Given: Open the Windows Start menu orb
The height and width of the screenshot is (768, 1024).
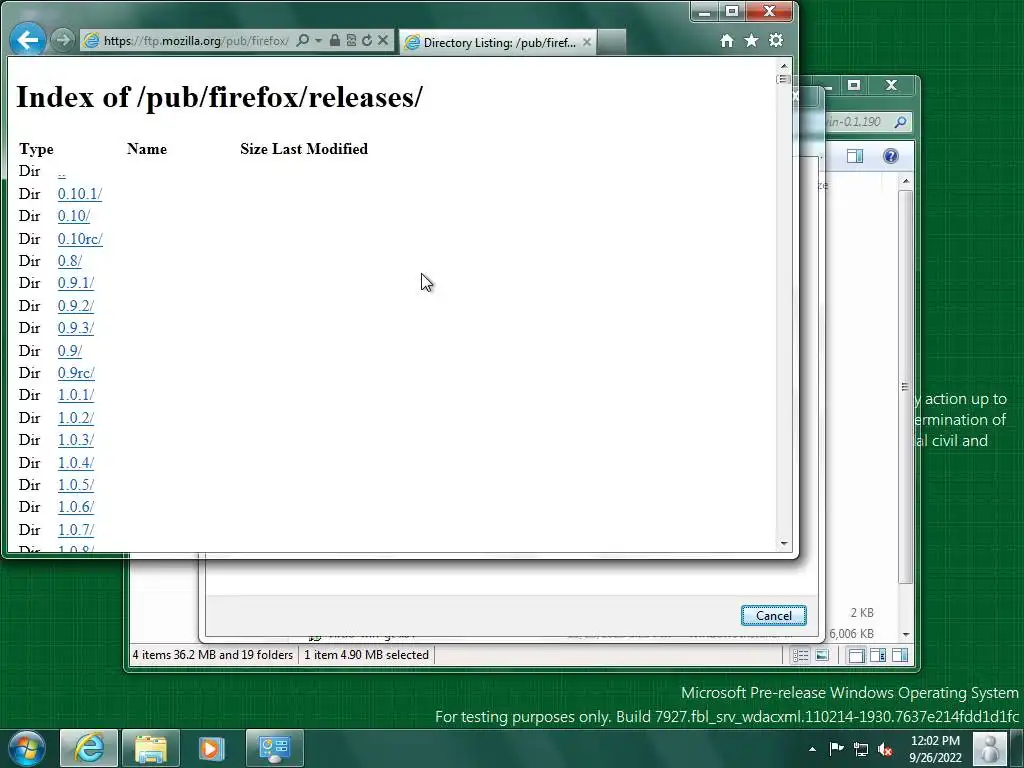Looking at the screenshot, I should (27, 748).
